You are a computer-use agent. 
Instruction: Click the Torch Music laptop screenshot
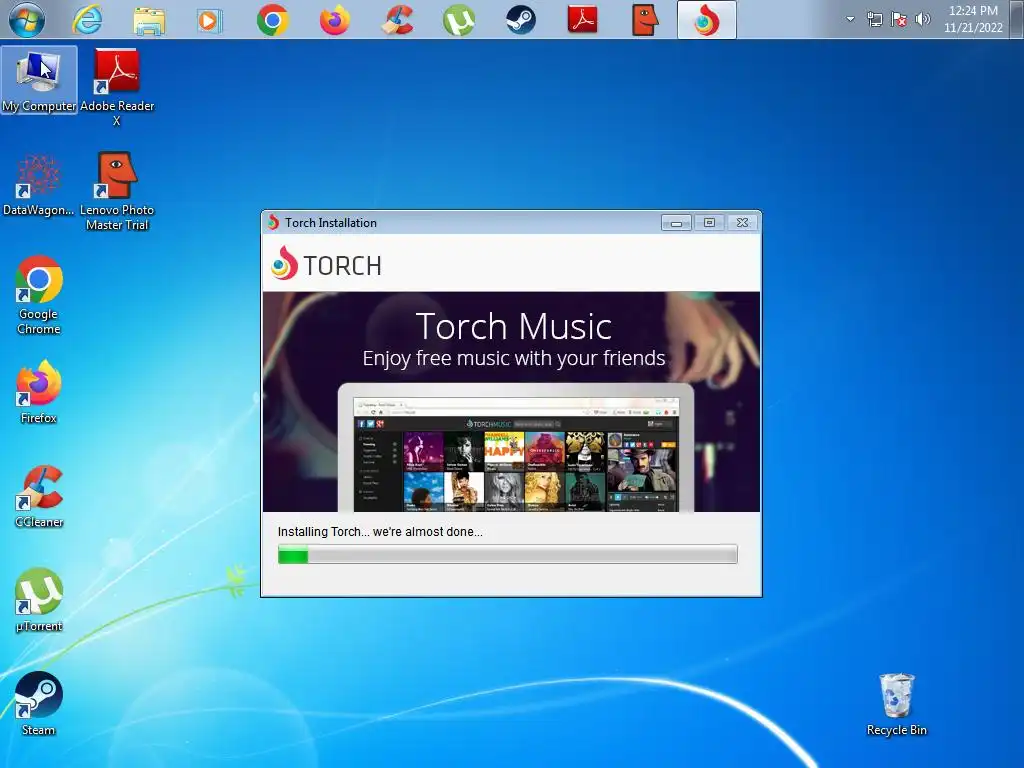516,448
